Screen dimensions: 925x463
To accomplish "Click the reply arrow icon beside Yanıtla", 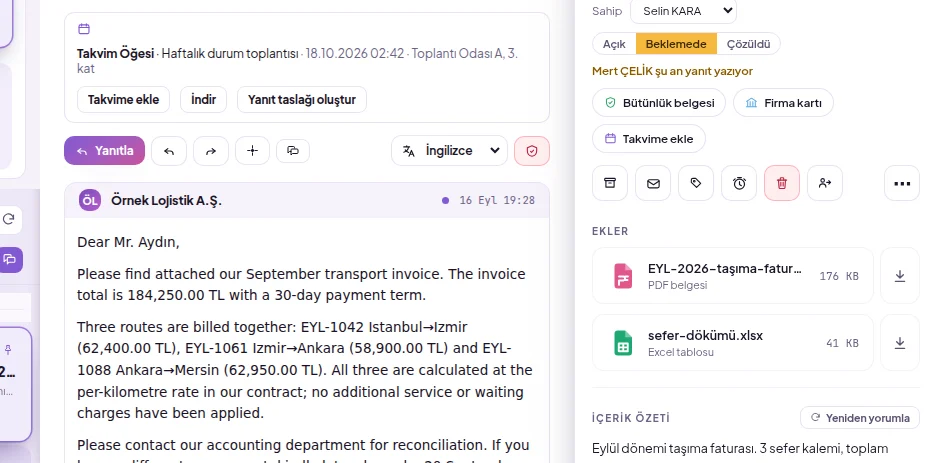I will (169, 151).
